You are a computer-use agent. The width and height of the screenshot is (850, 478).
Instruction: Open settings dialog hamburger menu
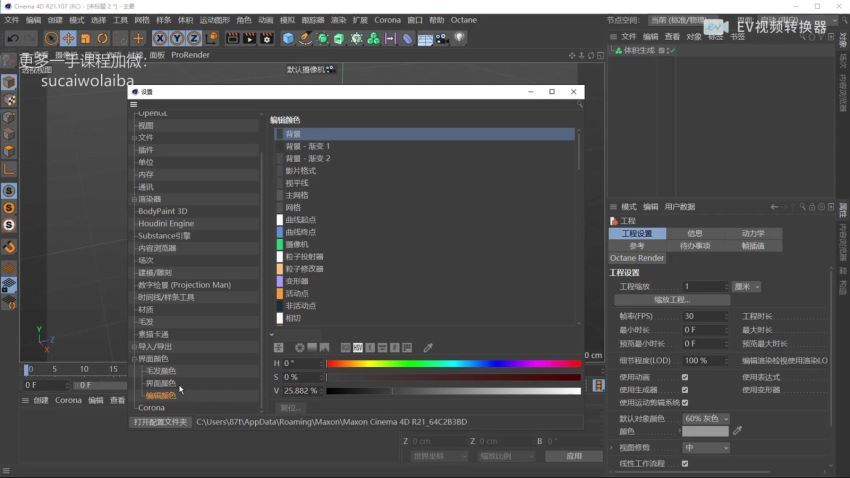tap(134, 105)
